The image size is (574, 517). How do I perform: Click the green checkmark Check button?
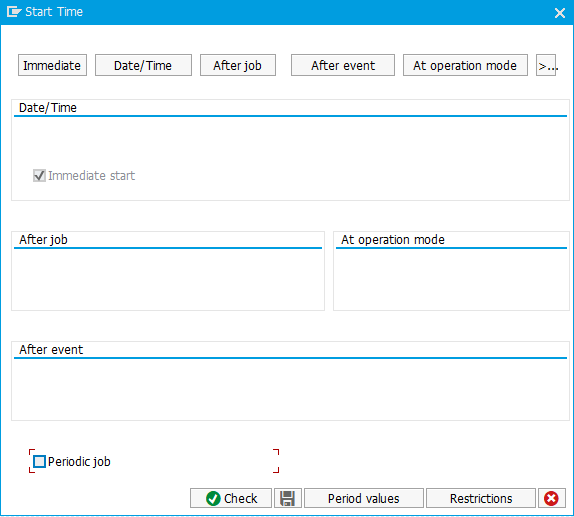[231, 498]
